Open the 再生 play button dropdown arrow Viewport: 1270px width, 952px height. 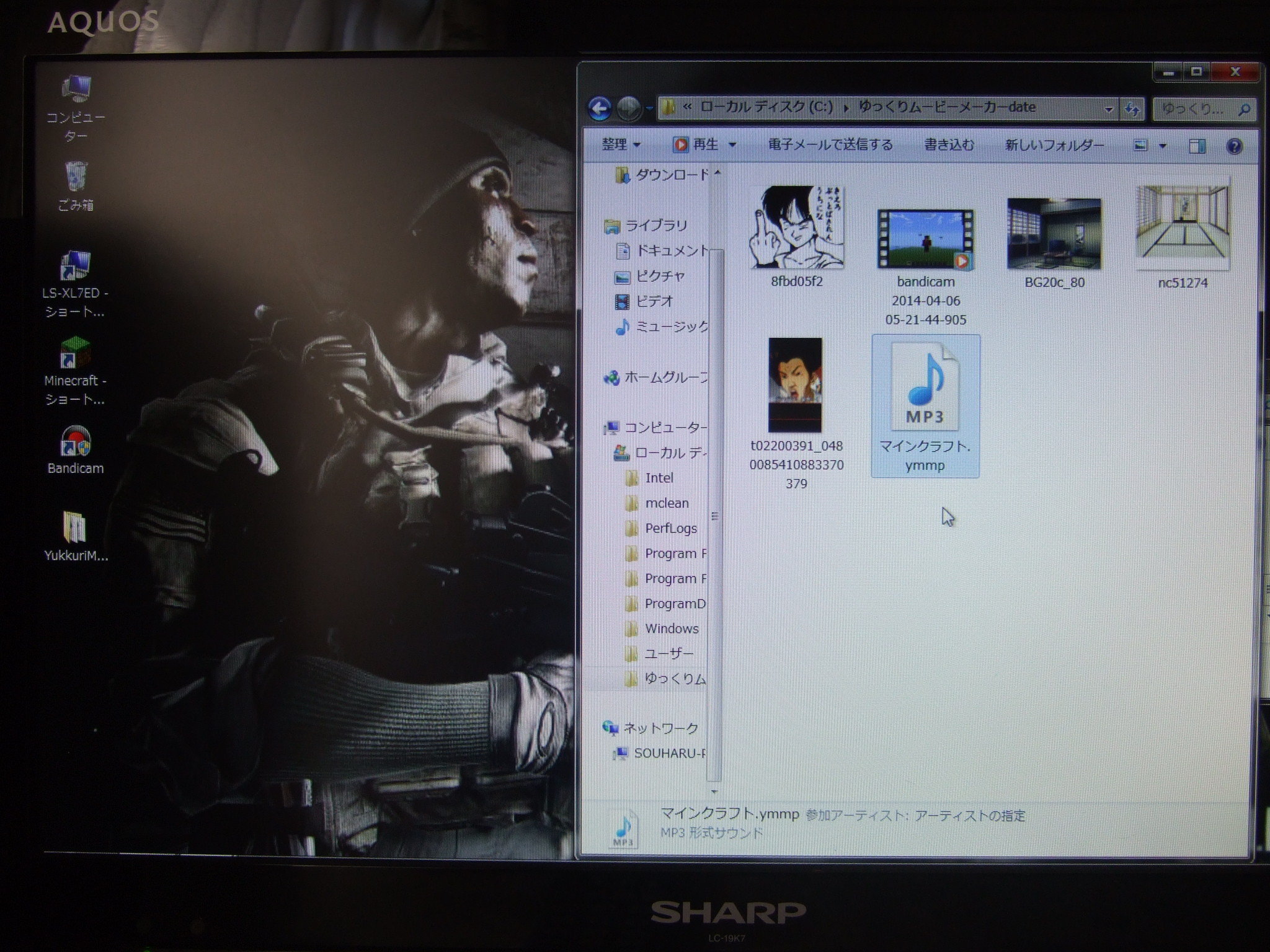732,145
